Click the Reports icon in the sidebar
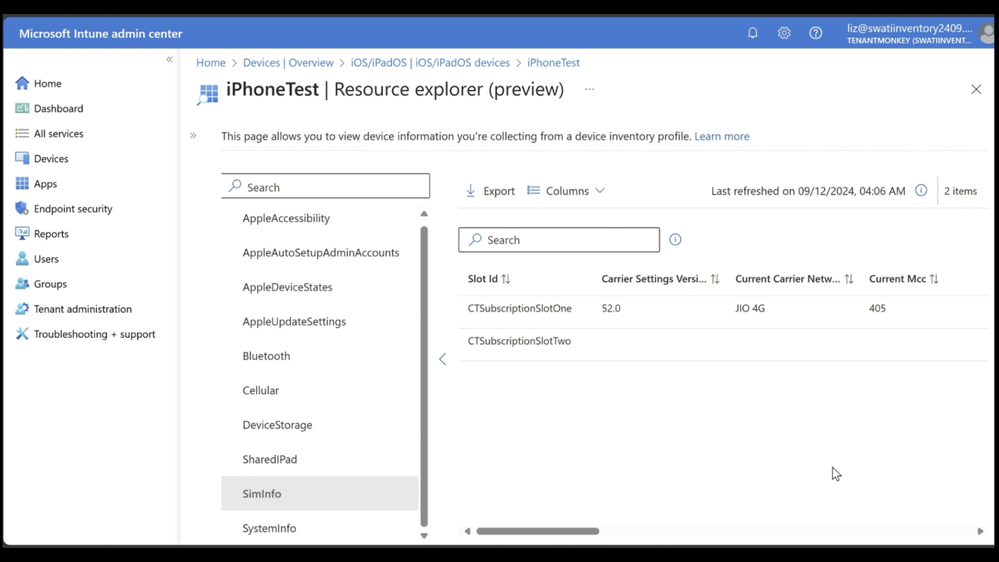The width and height of the screenshot is (999, 562). [22, 233]
